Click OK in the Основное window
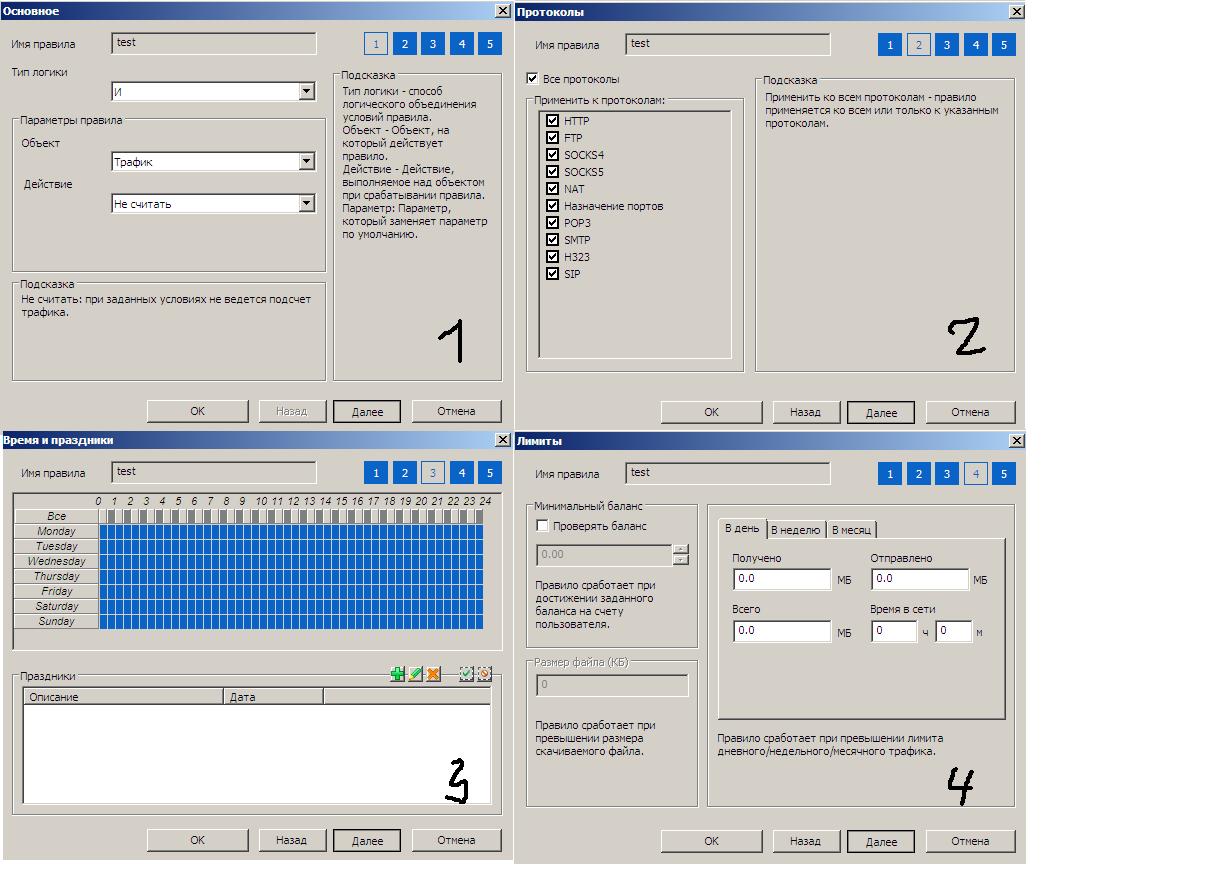Viewport: 1216px width, 877px height. (x=197, y=411)
